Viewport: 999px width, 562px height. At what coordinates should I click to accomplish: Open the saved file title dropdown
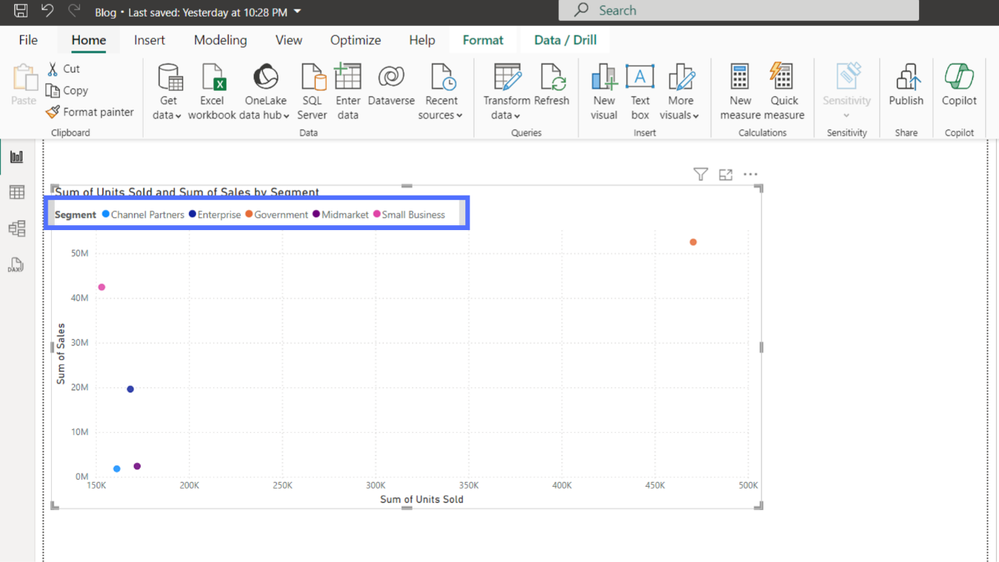coord(298,11)
